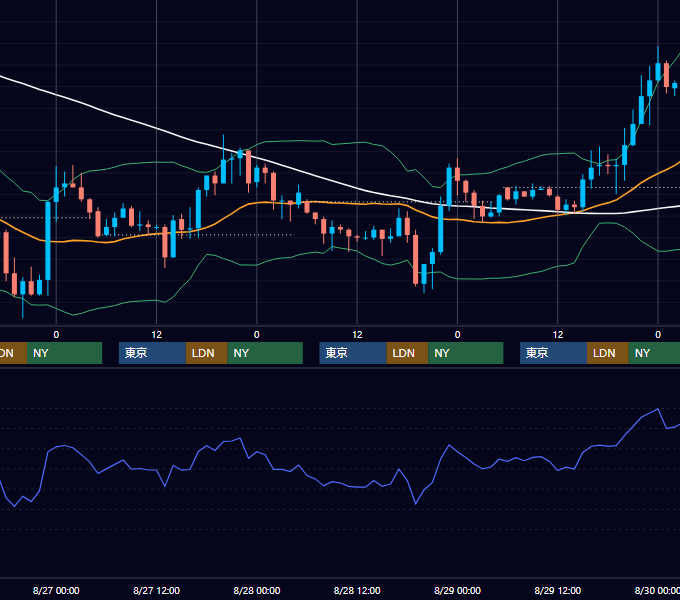Click the NY session block spanning 8/27 00:00
The width and height of the screenshot is (680, 600).
click(64, 353)
